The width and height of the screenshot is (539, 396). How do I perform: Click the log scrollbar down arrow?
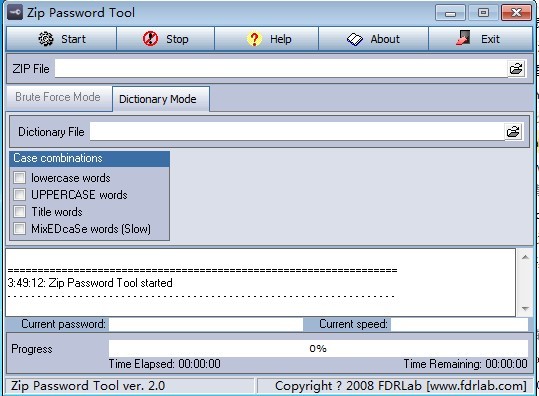525,308
